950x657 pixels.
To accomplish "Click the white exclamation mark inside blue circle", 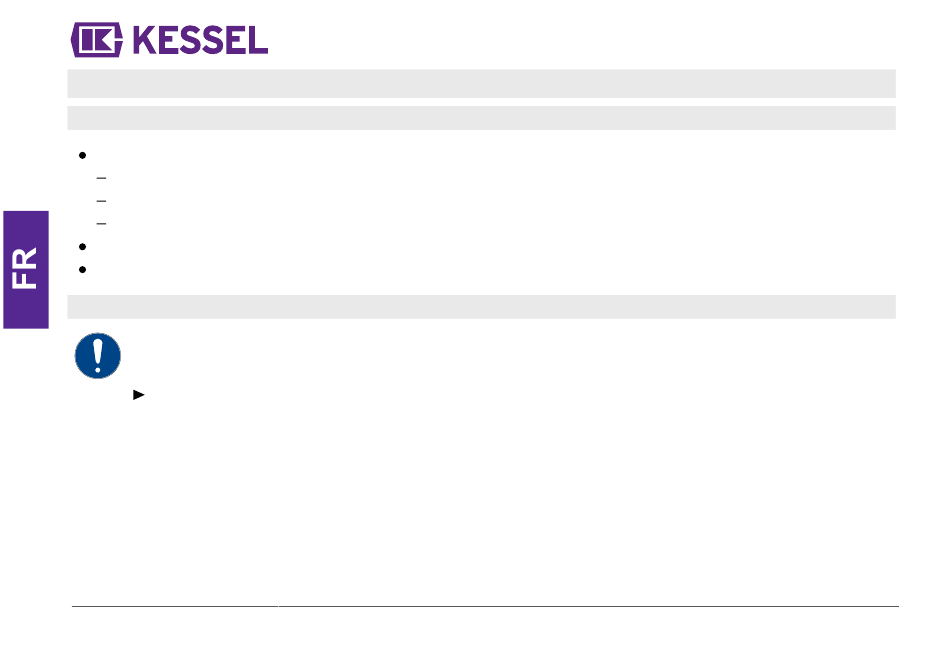I will 98,356.
